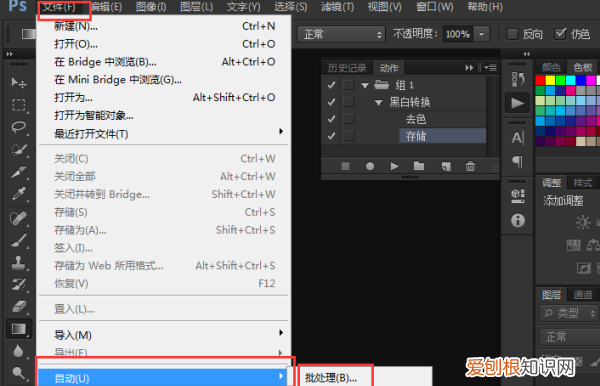Select the Gradient tool
The height and width of the screenshot is (386, 600).
(x=18, y=329)
